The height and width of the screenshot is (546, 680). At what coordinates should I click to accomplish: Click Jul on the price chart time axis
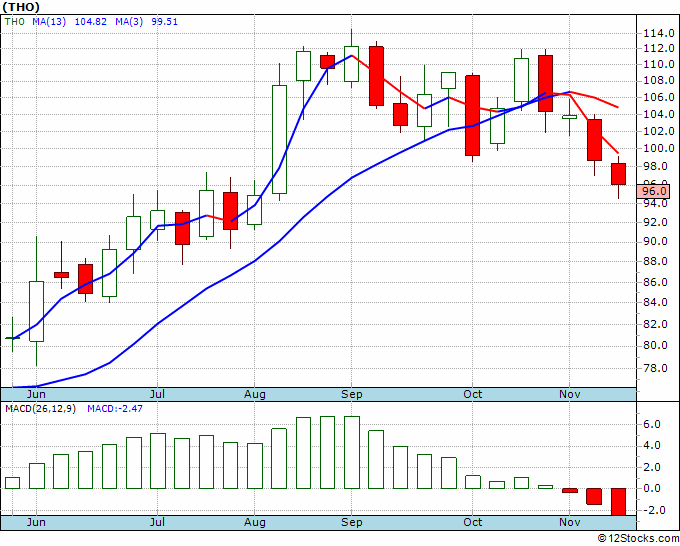click(157, 395)
